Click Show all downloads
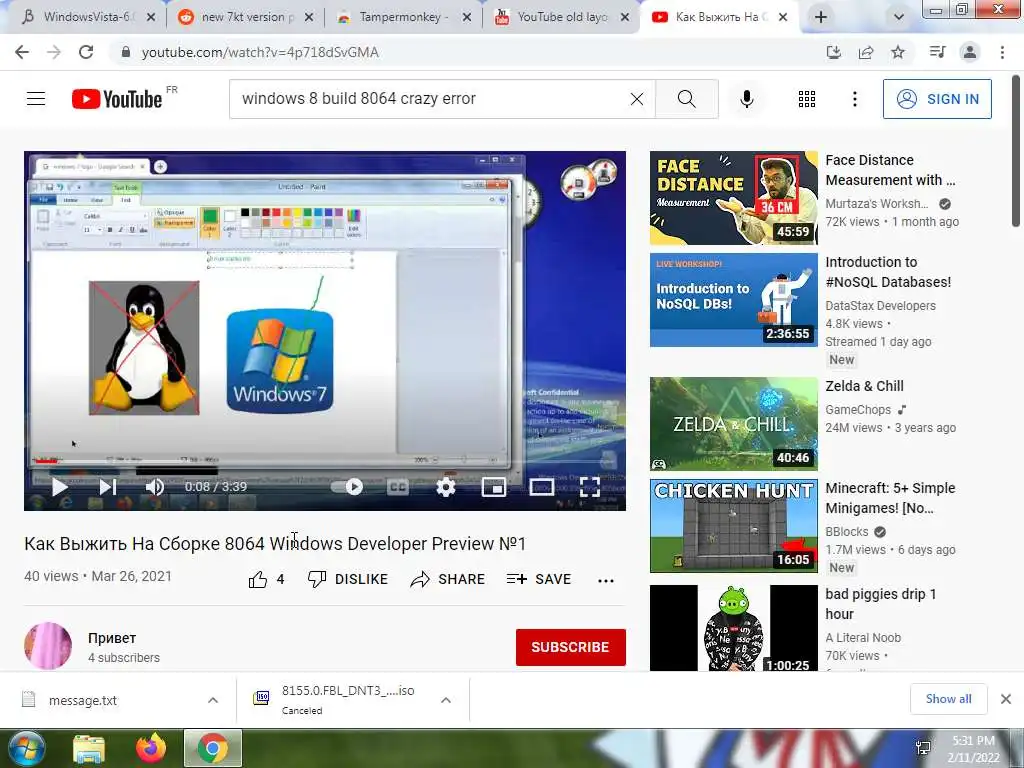 pyautogui.click(x=948, y=699)
